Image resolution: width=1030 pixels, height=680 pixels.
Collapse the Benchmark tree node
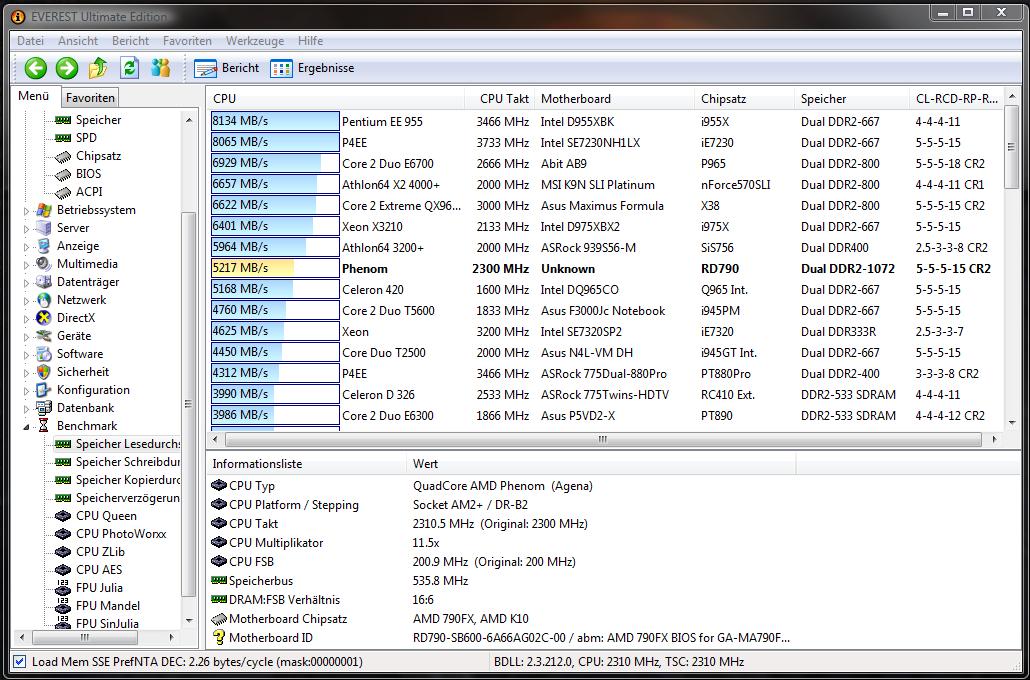click(x=27, y=426)
